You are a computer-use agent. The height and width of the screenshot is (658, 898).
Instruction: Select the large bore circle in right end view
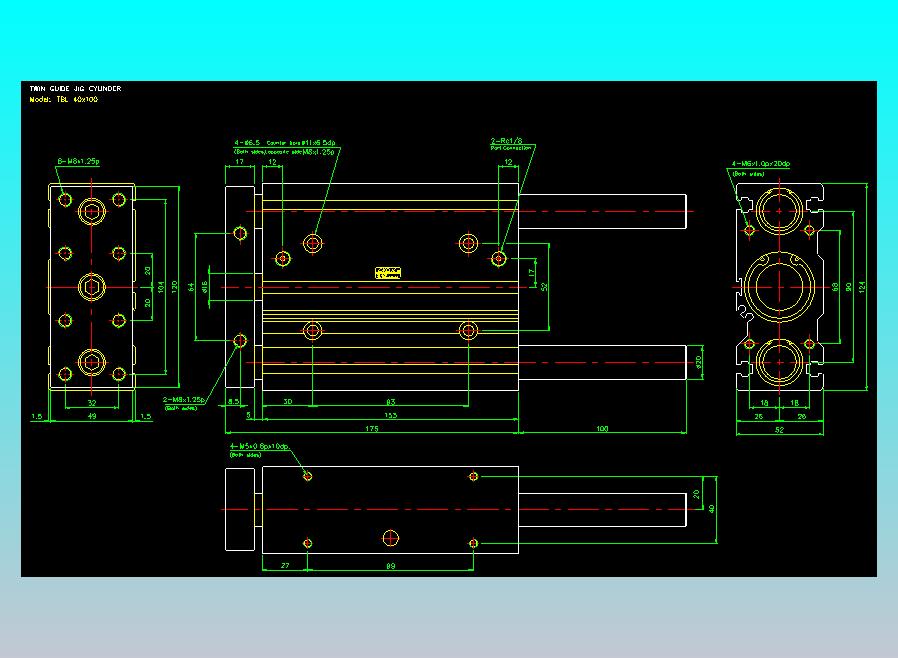[780, 285]
